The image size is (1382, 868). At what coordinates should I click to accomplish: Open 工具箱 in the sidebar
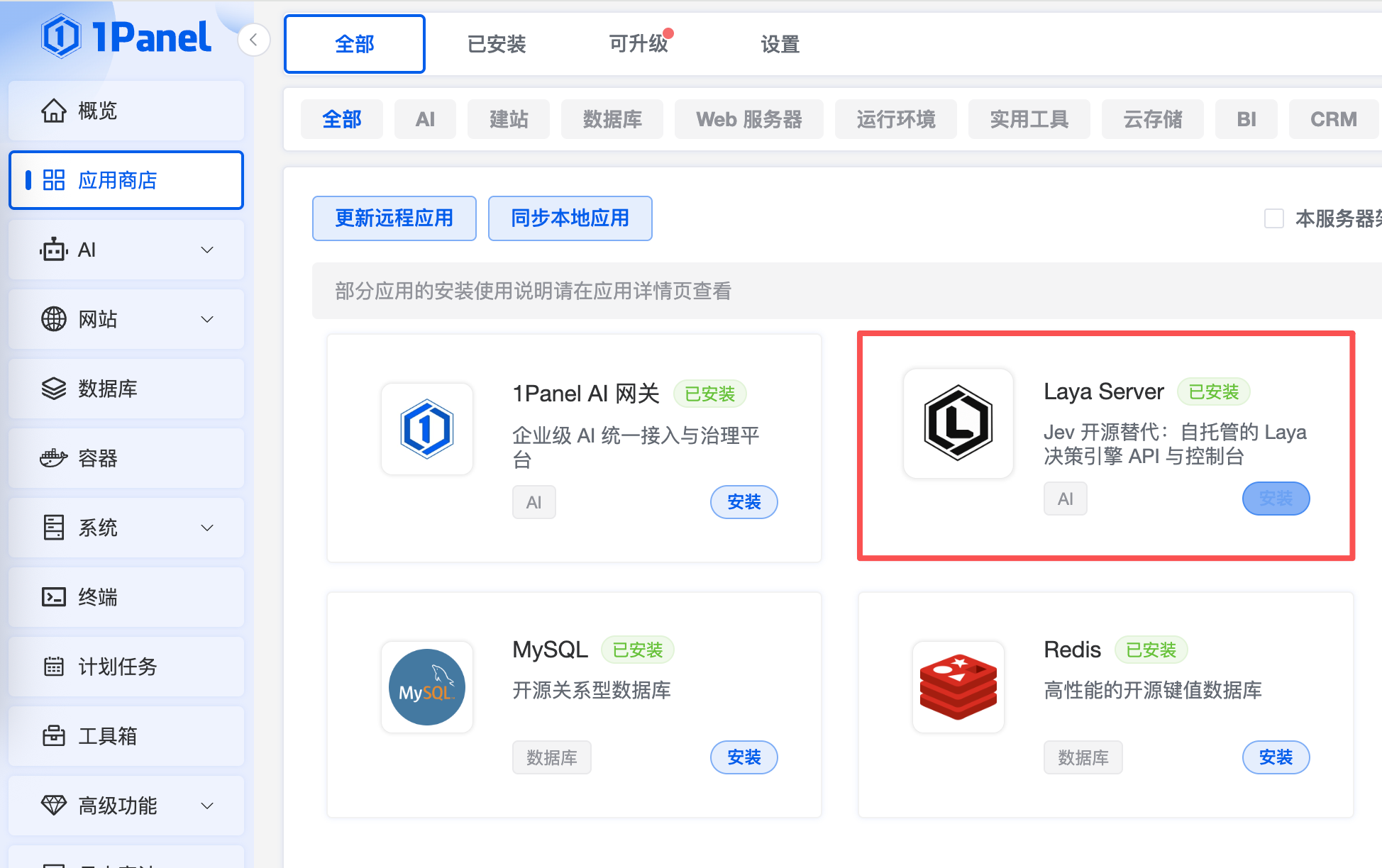126,736
